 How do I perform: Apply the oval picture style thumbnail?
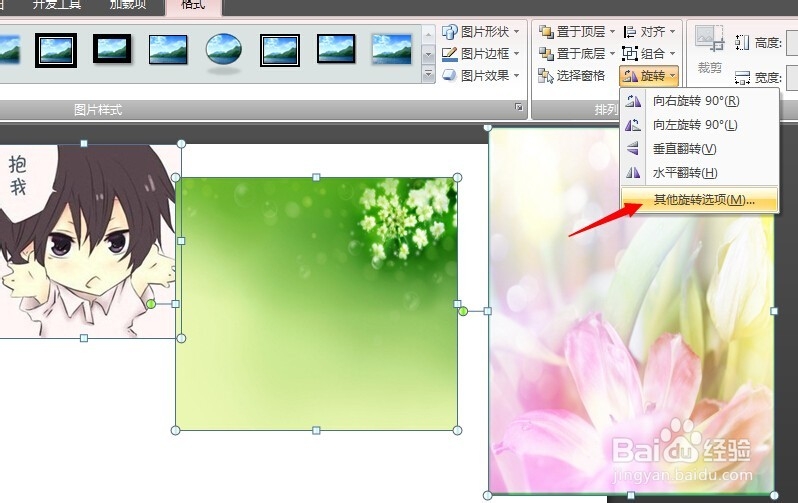pyautogui.click(x=223, y=49)
